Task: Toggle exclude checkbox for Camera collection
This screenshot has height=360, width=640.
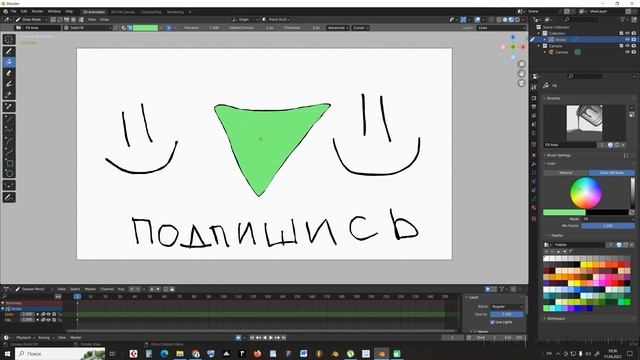Action: [x=621, y=46]
